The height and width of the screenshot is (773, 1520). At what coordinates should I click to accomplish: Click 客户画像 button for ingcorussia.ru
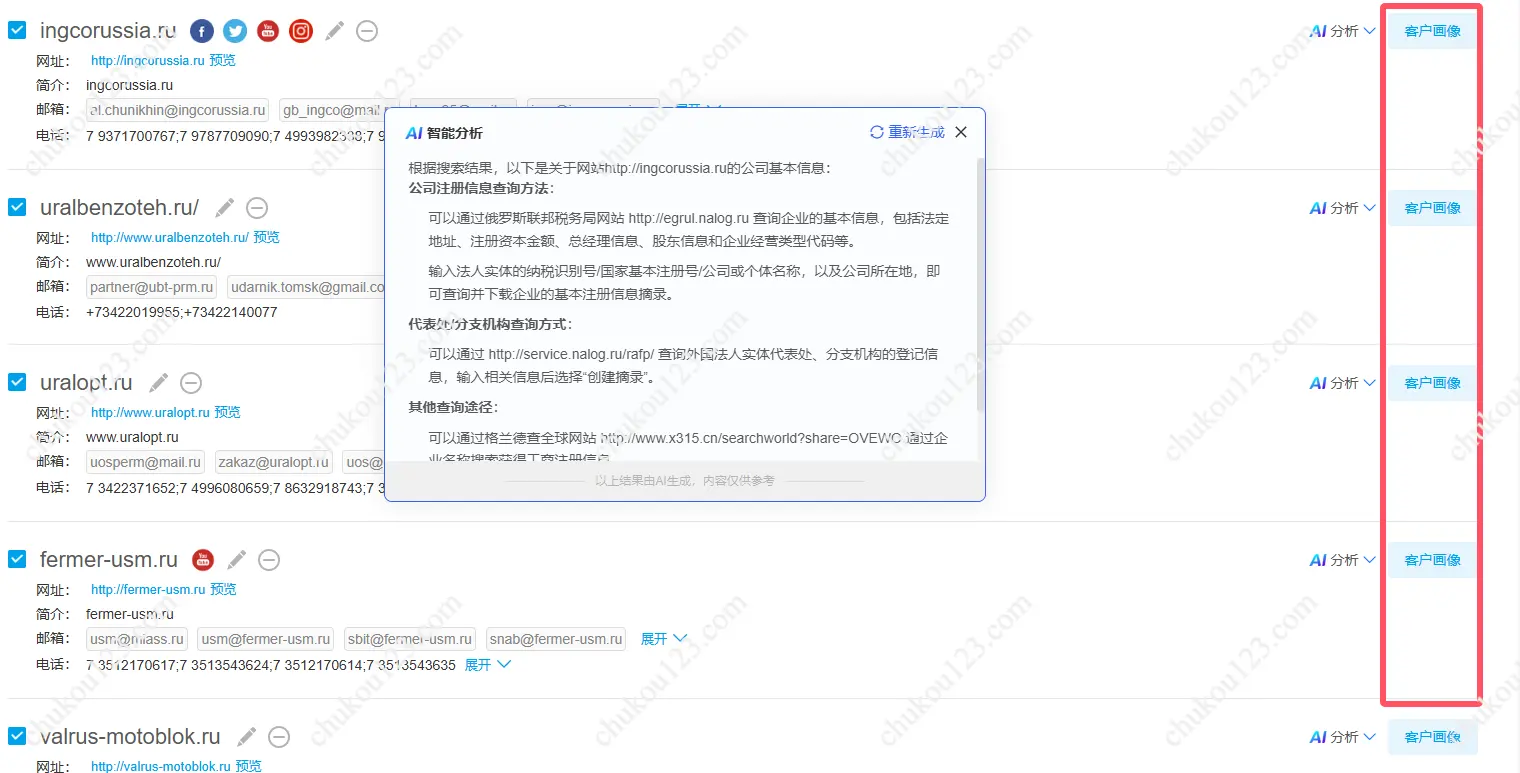1432,31
